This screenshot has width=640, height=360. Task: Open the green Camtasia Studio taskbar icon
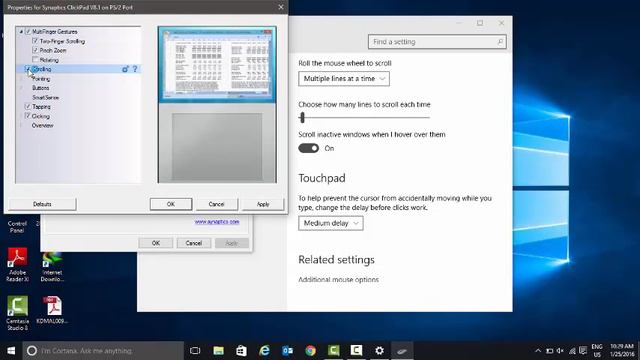333,351
